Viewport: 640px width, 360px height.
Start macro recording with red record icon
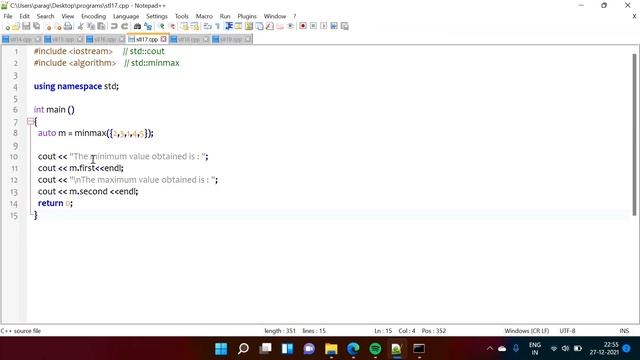click(x=302, y=27)
